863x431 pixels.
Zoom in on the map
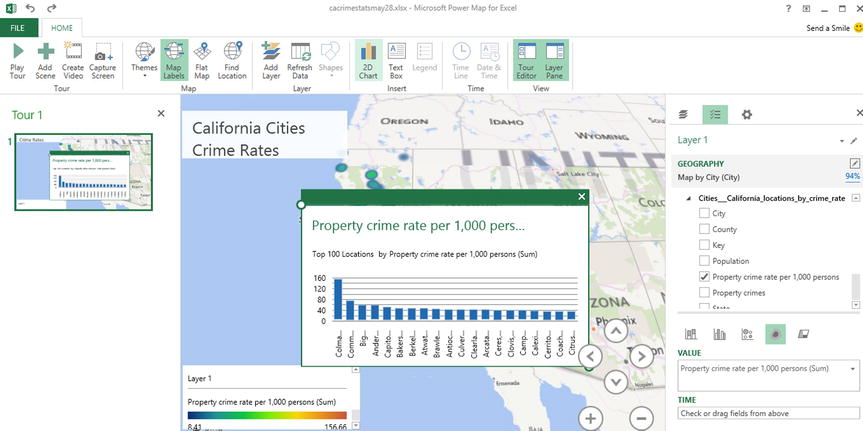tap(590, 419)
